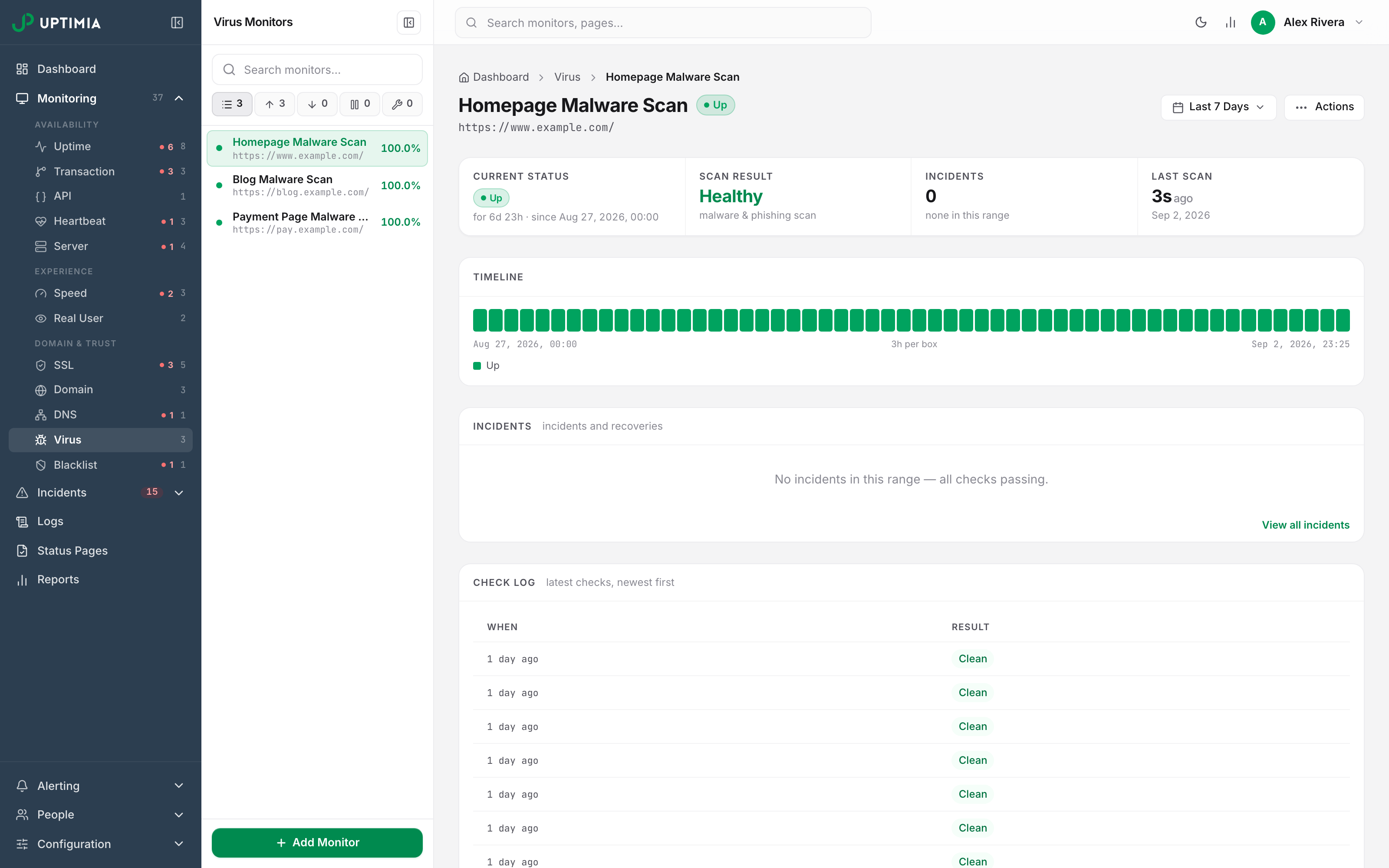The width and height of the screenshot is (1389, 868).
Task: Open DNS monitors
Action: (x=100, y=414)
